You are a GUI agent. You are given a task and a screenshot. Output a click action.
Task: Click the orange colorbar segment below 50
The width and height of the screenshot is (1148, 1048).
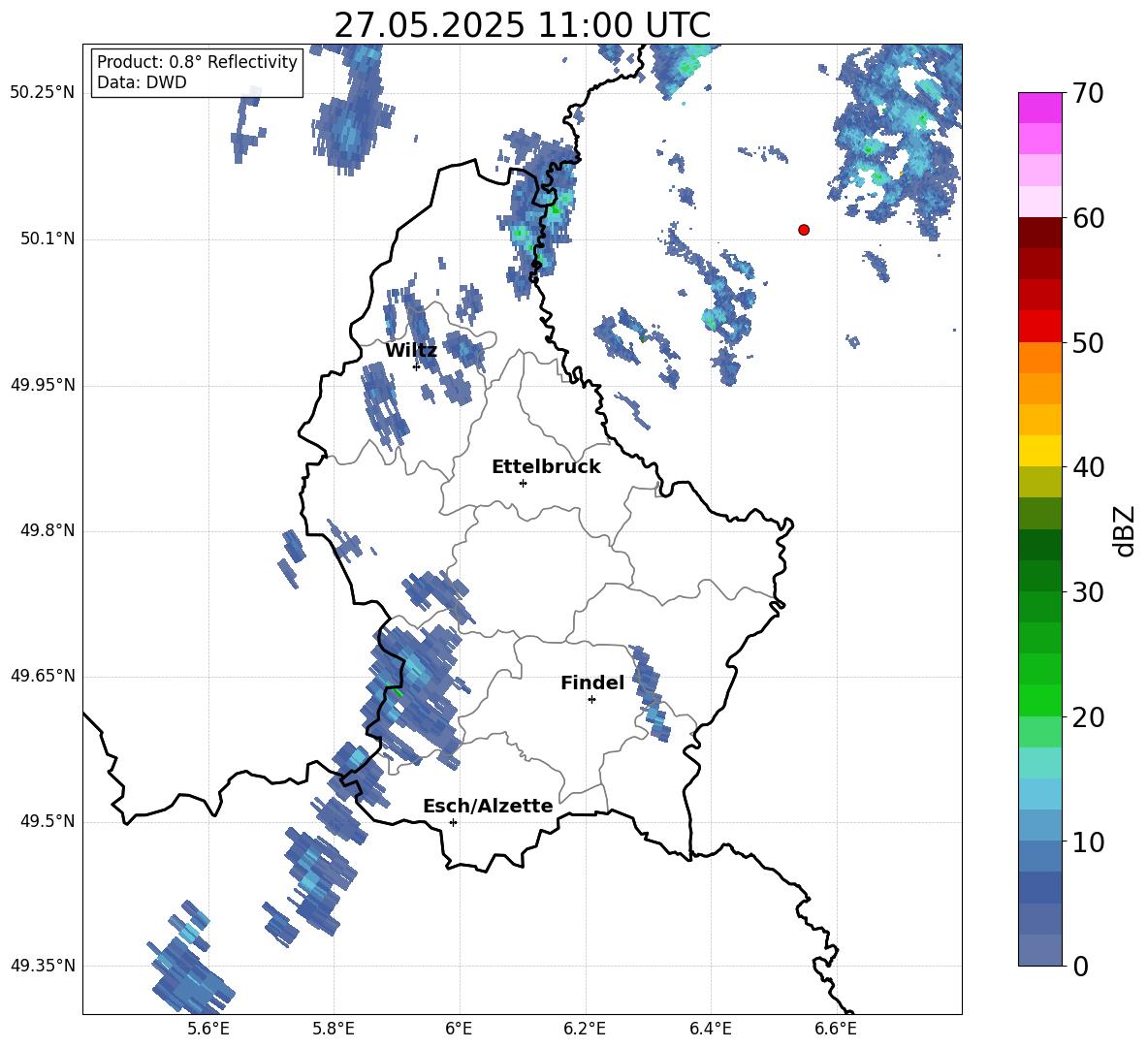pyautogui.click(x=1039, y=357)
